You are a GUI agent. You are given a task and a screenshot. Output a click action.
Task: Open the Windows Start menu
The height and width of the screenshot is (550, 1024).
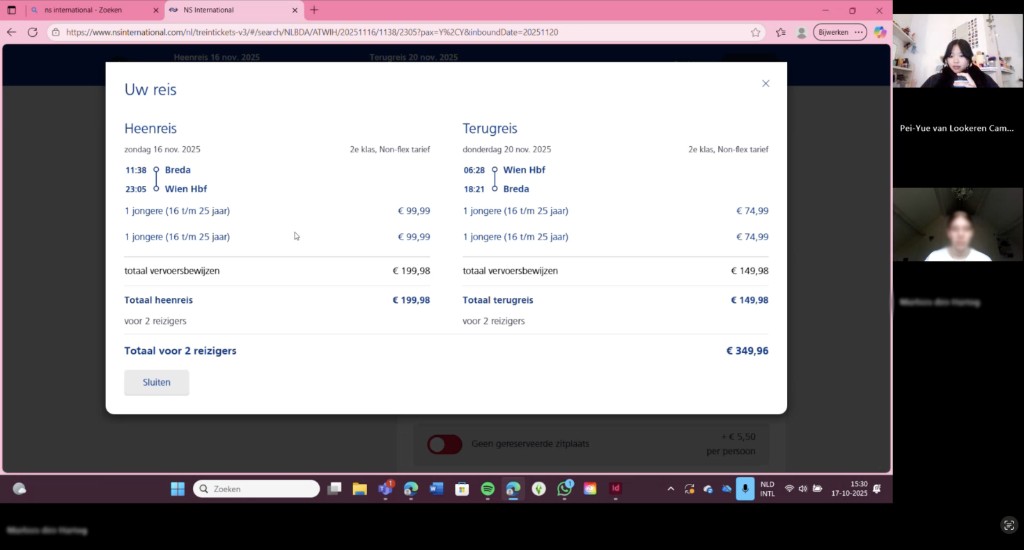tap(178, 489)
